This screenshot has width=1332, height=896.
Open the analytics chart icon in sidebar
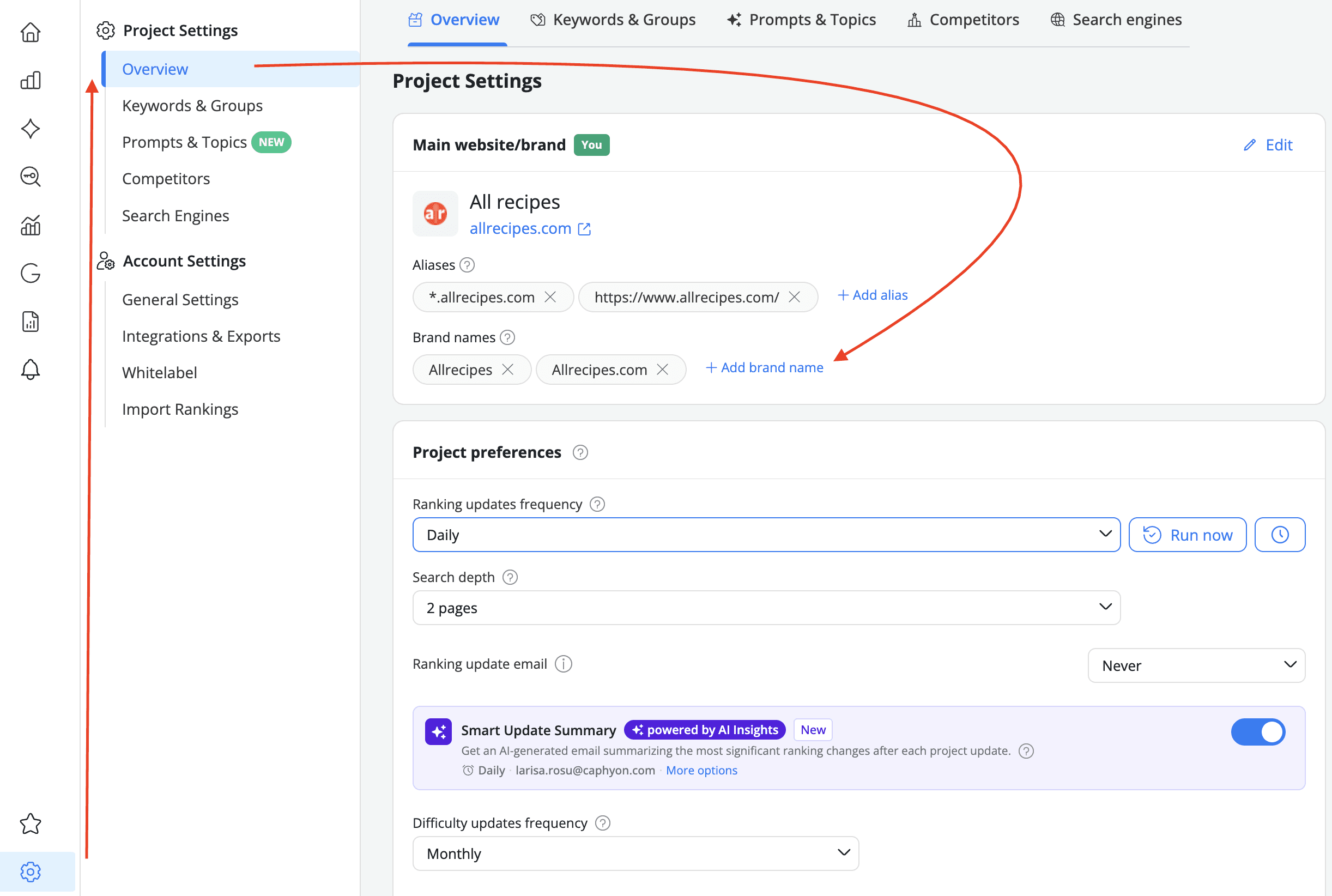[x=31, y=225]
